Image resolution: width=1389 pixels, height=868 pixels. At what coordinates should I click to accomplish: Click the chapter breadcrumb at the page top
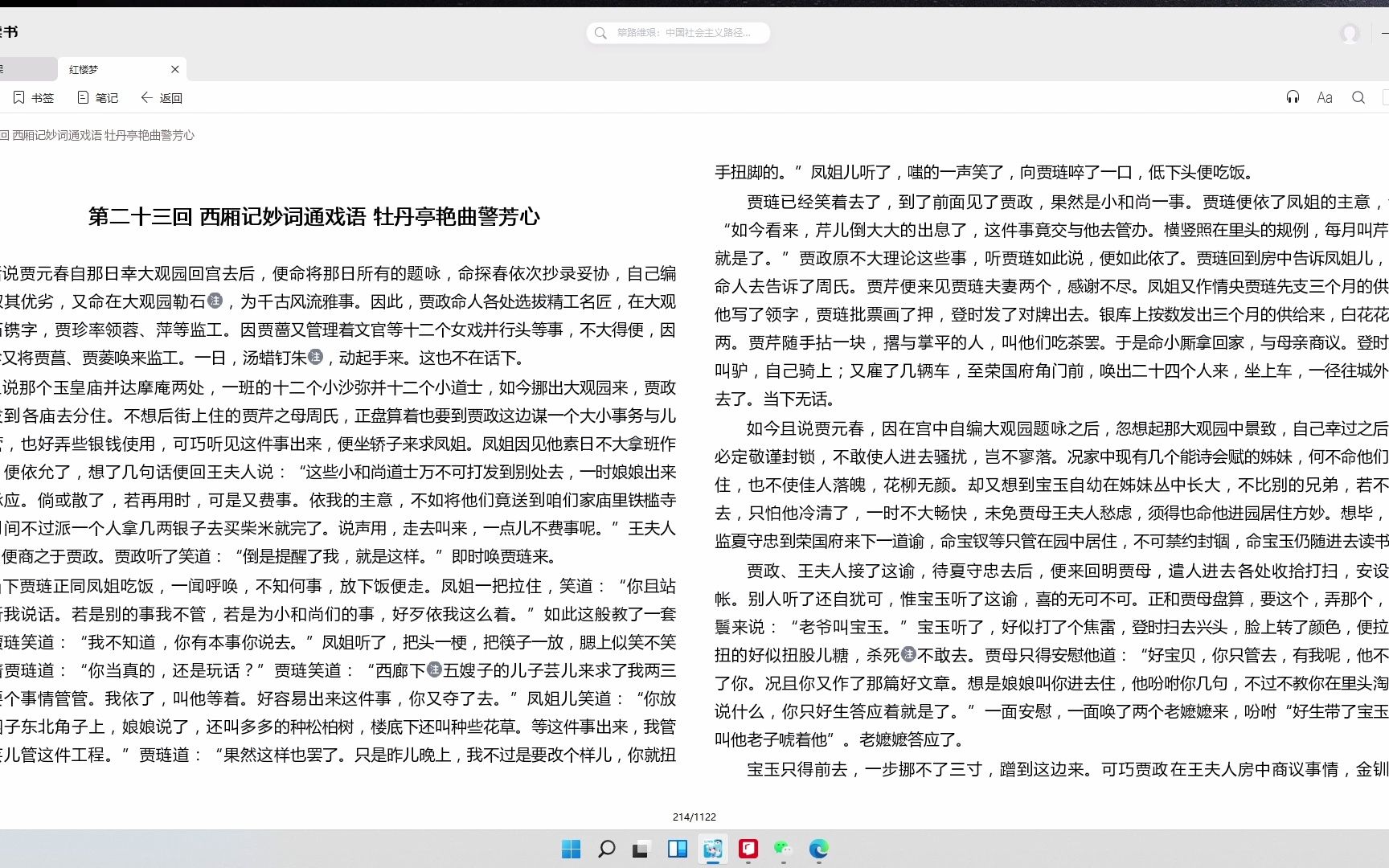pos(97,135)
